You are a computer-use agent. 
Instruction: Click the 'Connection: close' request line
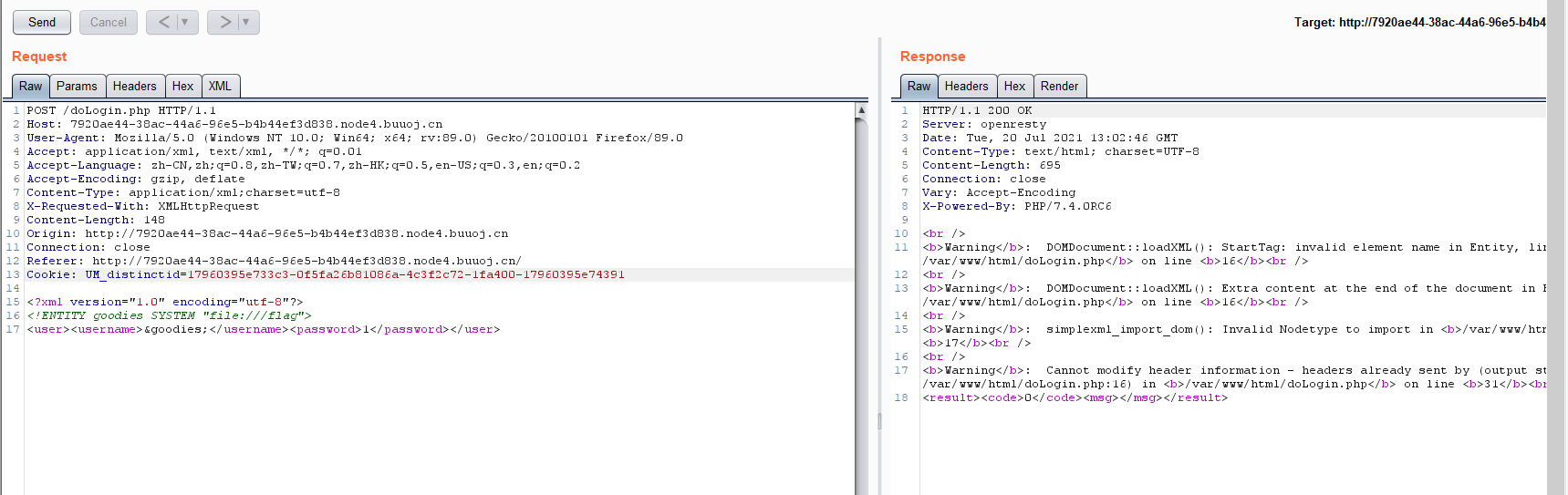click(88, 247)
